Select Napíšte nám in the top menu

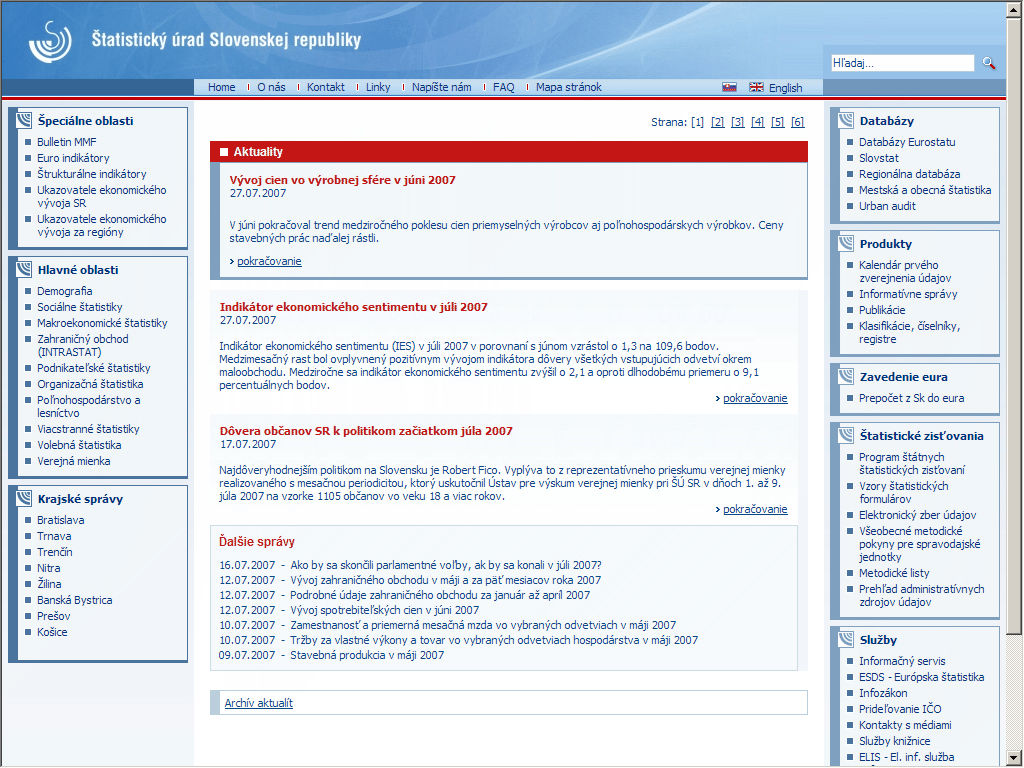[x=441, y=87]
